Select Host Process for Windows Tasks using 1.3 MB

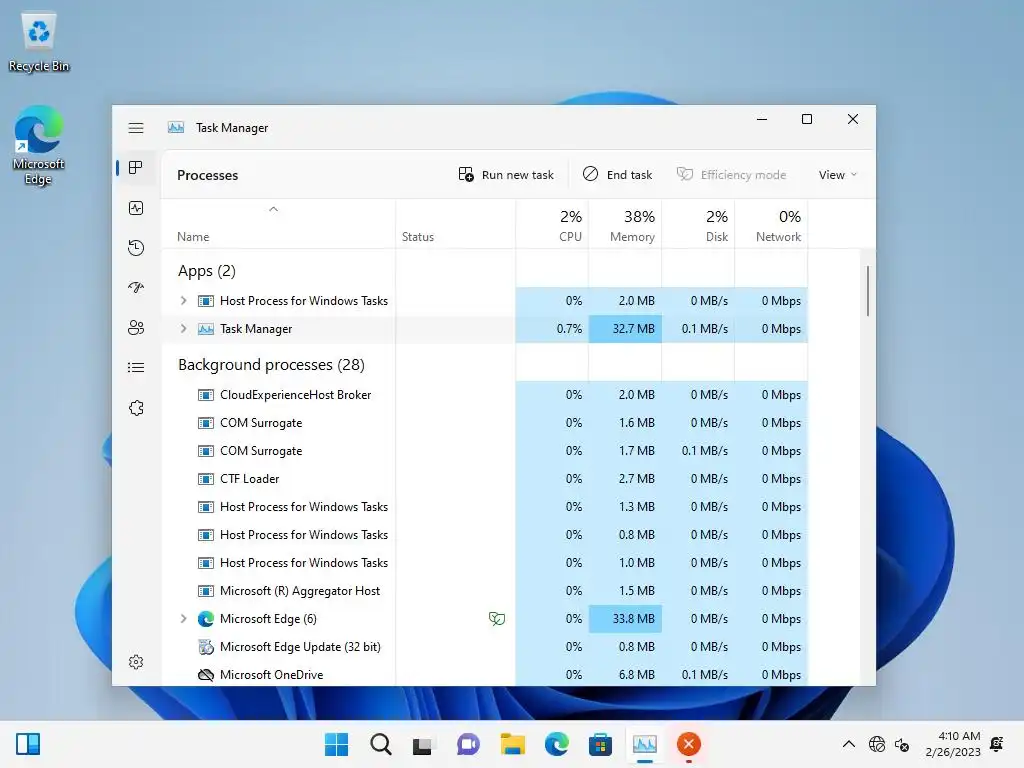pos(485,507)
